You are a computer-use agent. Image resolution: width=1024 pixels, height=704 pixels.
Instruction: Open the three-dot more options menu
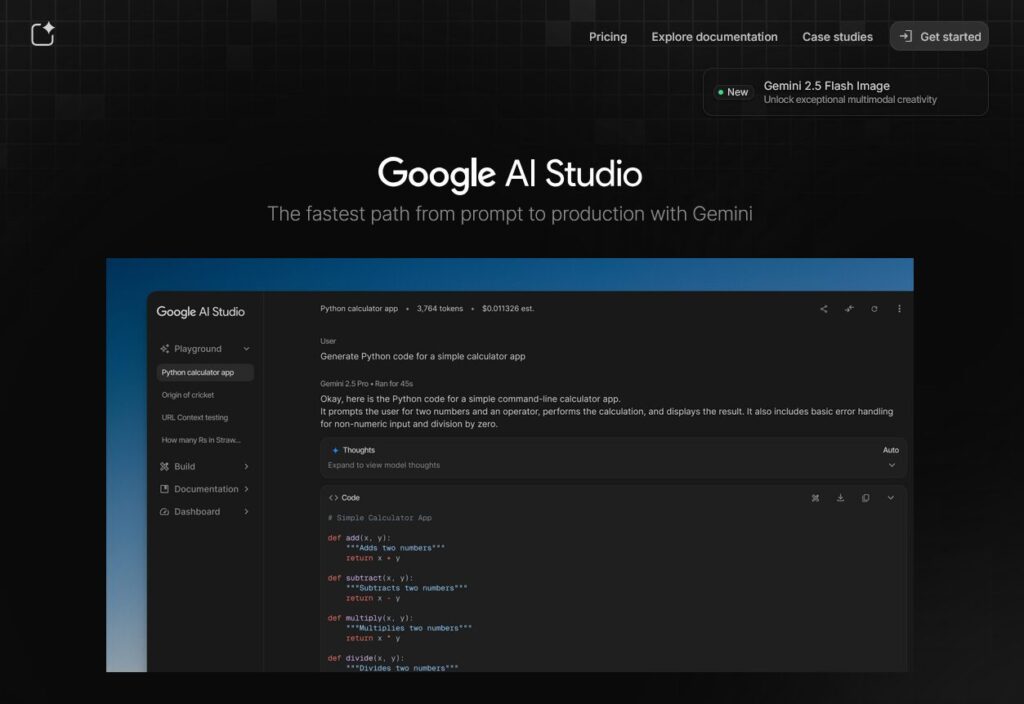click(x=899, y=309)
